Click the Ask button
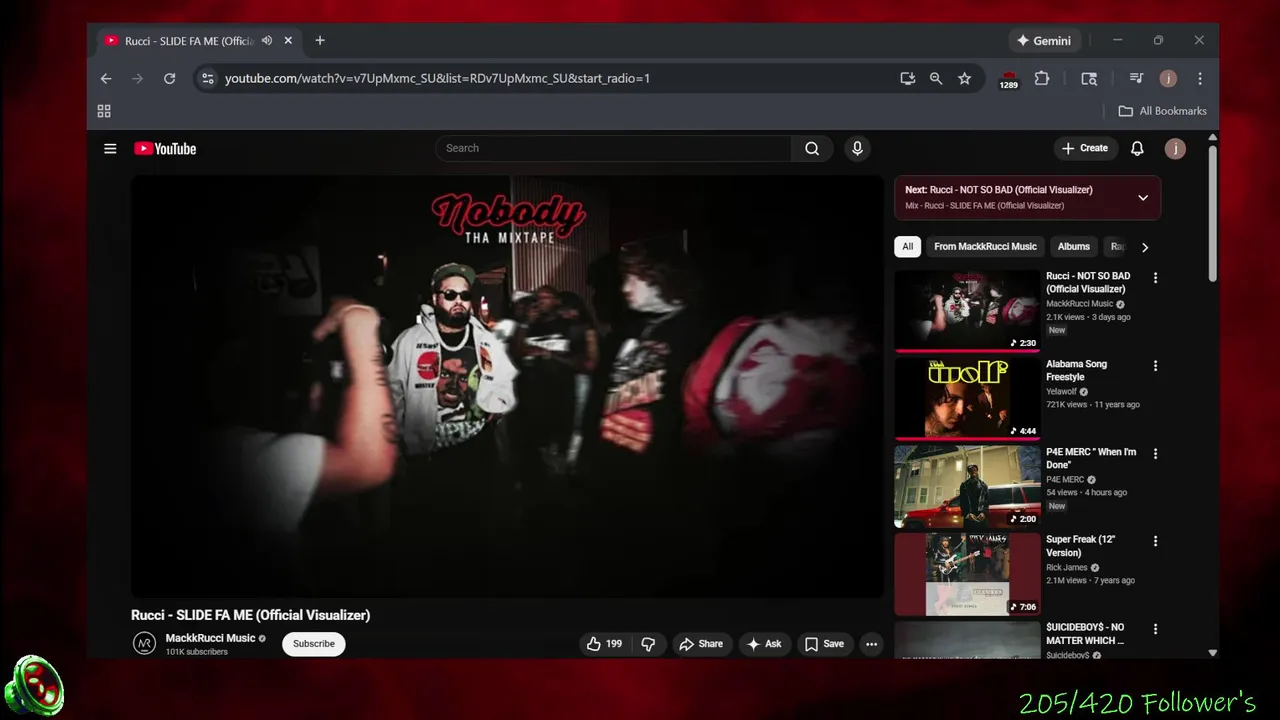 click(764, 644)
